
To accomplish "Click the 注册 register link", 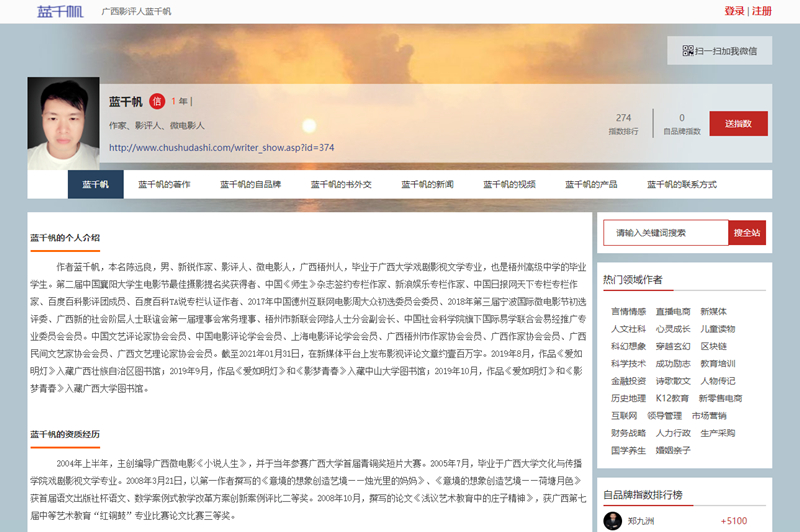I will point(762,11).
